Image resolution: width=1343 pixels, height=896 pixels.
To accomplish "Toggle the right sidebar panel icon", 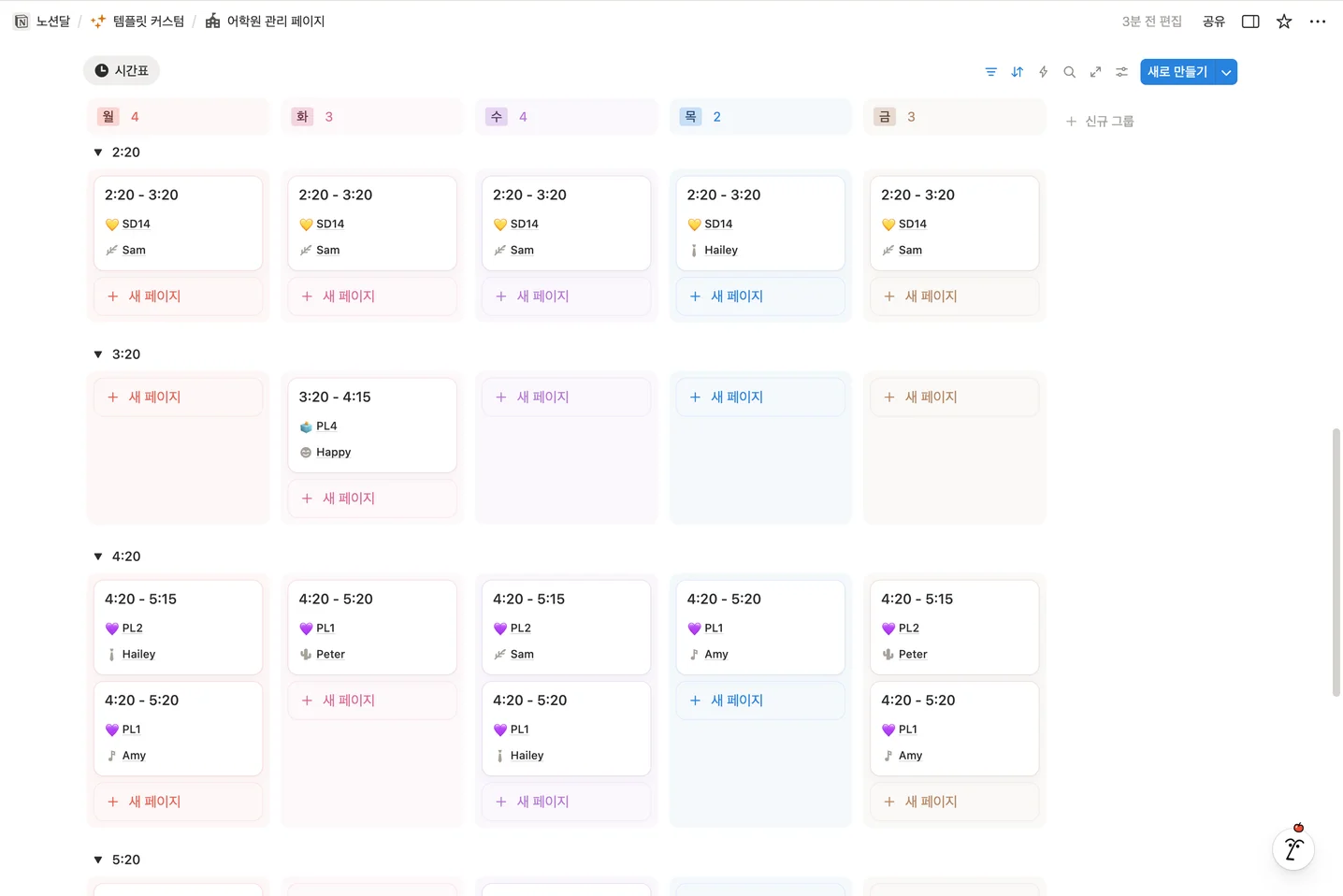I will [x=1250, y=21].
